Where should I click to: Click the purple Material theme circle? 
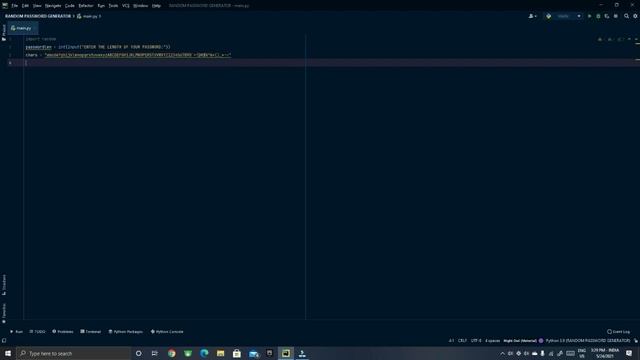(541, 340)
